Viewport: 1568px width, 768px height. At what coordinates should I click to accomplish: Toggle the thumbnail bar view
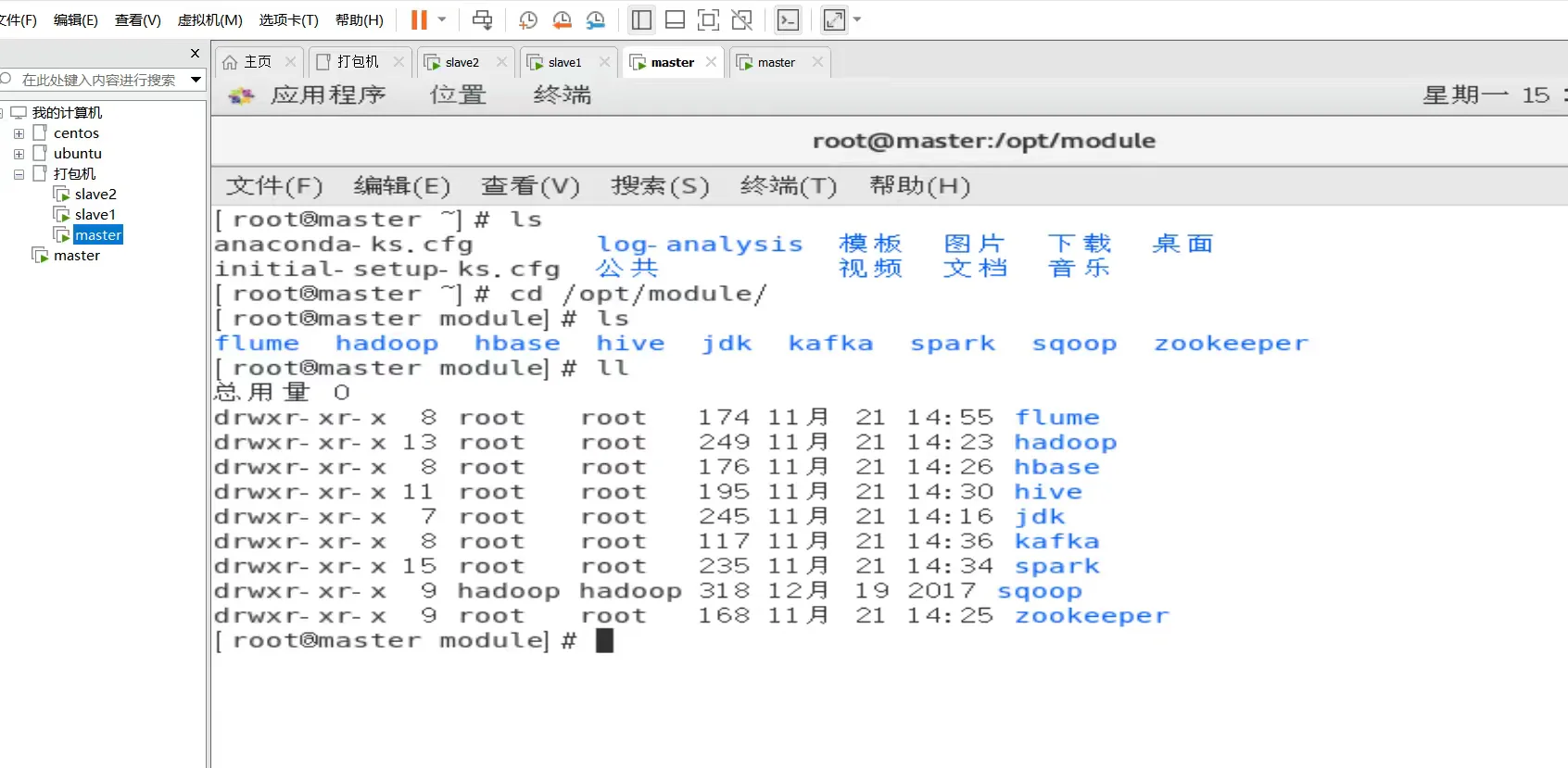tap(676, 19)
